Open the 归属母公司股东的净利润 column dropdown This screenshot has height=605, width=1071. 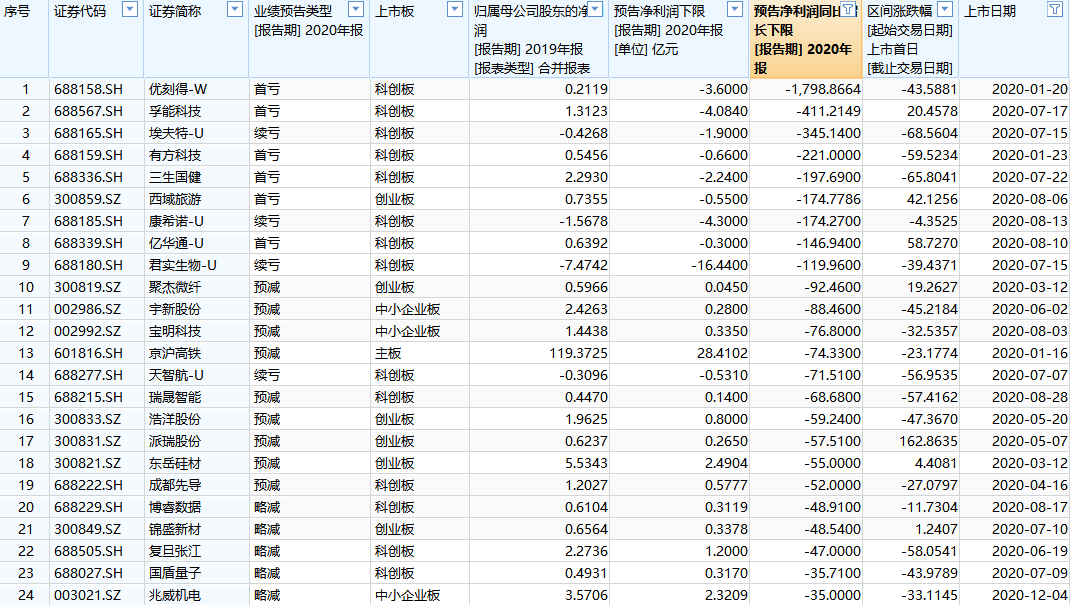(x=596, y=10)
